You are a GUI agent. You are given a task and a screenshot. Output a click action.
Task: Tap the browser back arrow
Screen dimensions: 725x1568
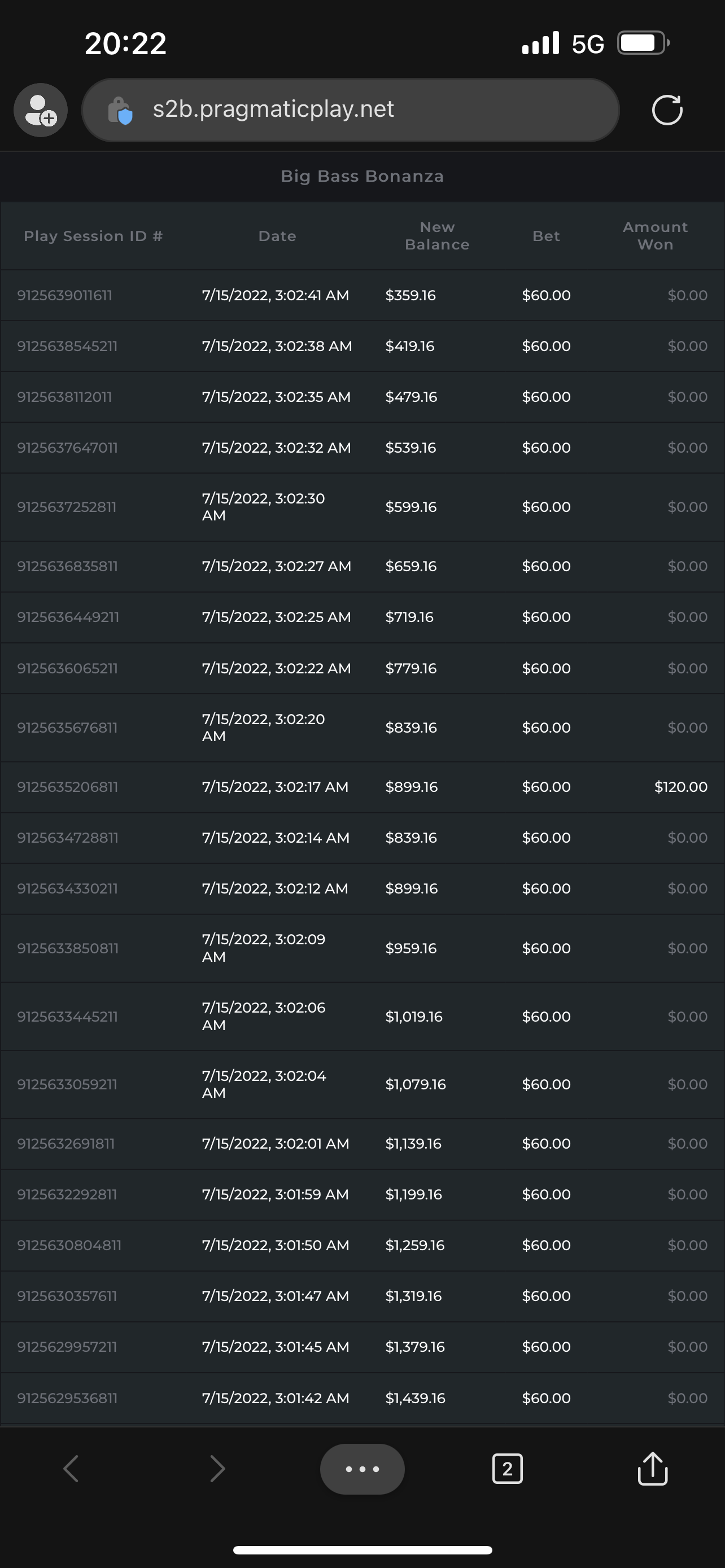[71, 1468]
